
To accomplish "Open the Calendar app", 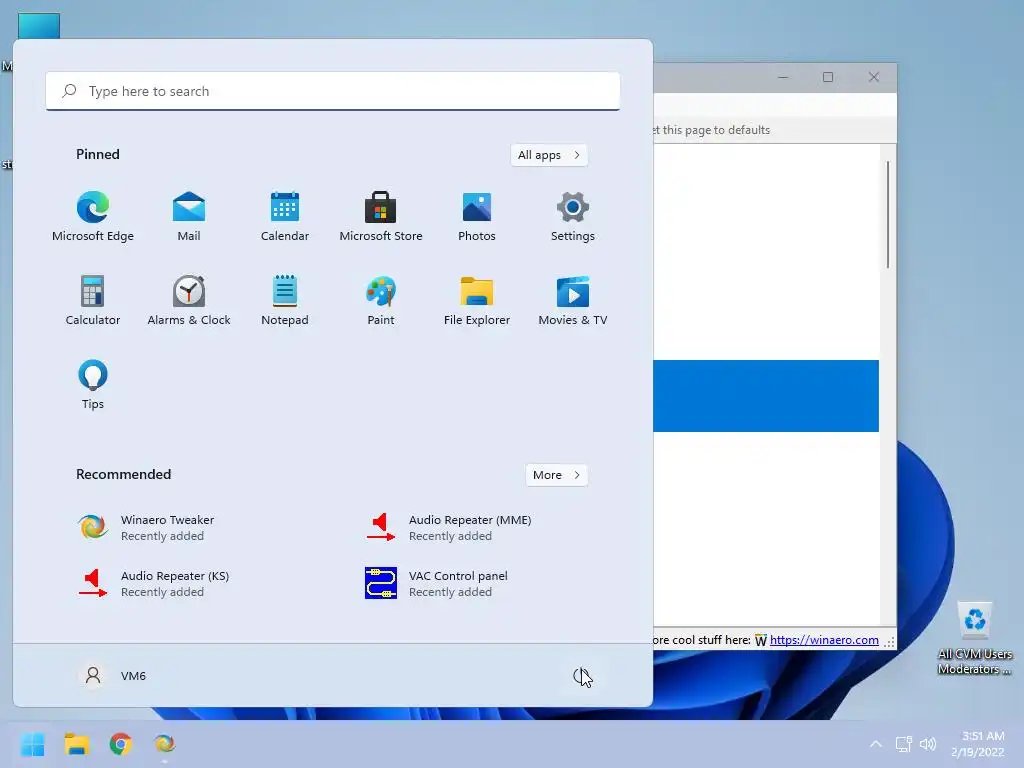I will tap(285, 217).
